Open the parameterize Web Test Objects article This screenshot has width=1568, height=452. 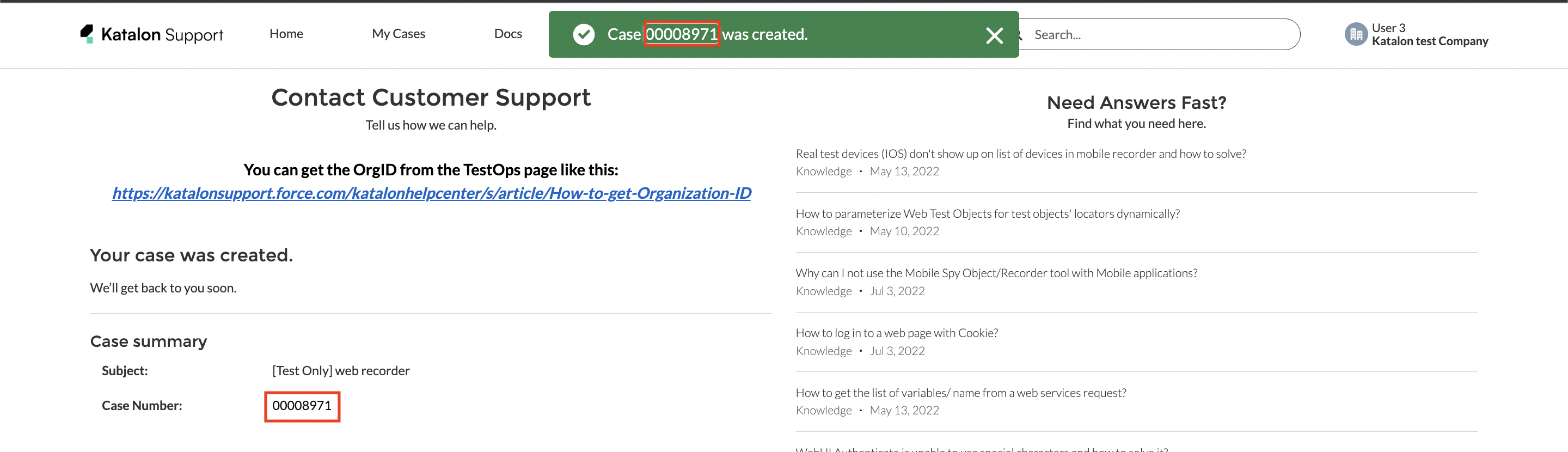pyautogui.click(x=987, y=214)
